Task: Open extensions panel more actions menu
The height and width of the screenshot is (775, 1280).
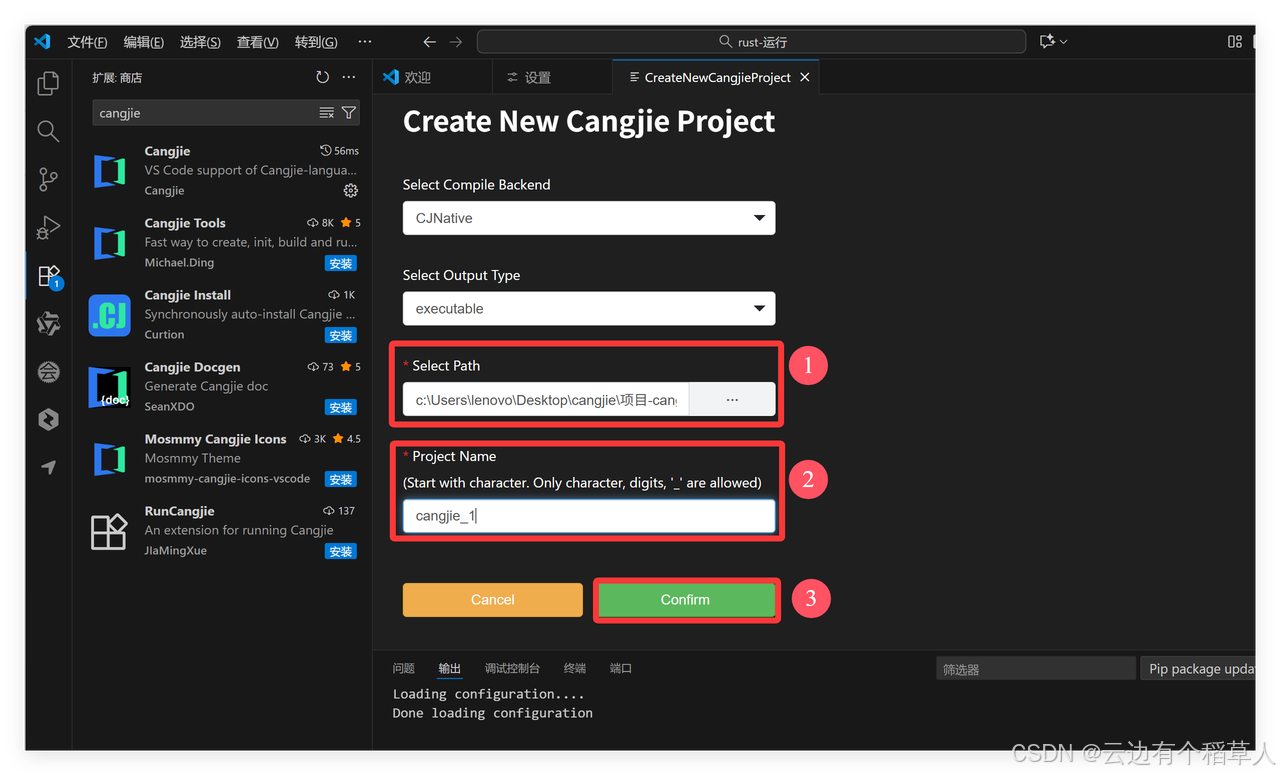Action: pos(348,77)
